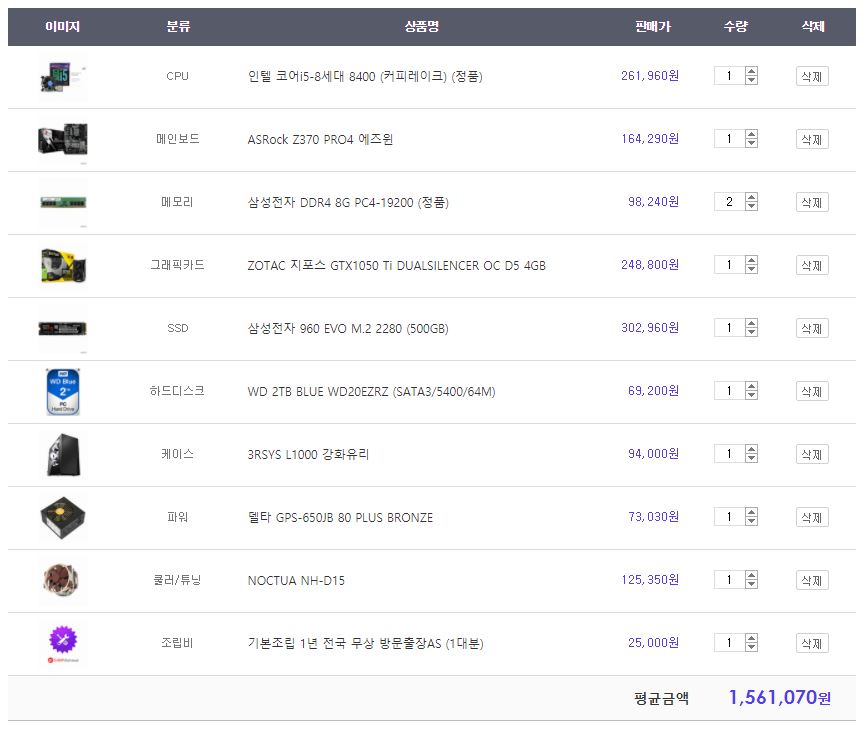Open the Samsung DDR4 memory thumbnail
The image size is (865, 729).
point(63,203)
